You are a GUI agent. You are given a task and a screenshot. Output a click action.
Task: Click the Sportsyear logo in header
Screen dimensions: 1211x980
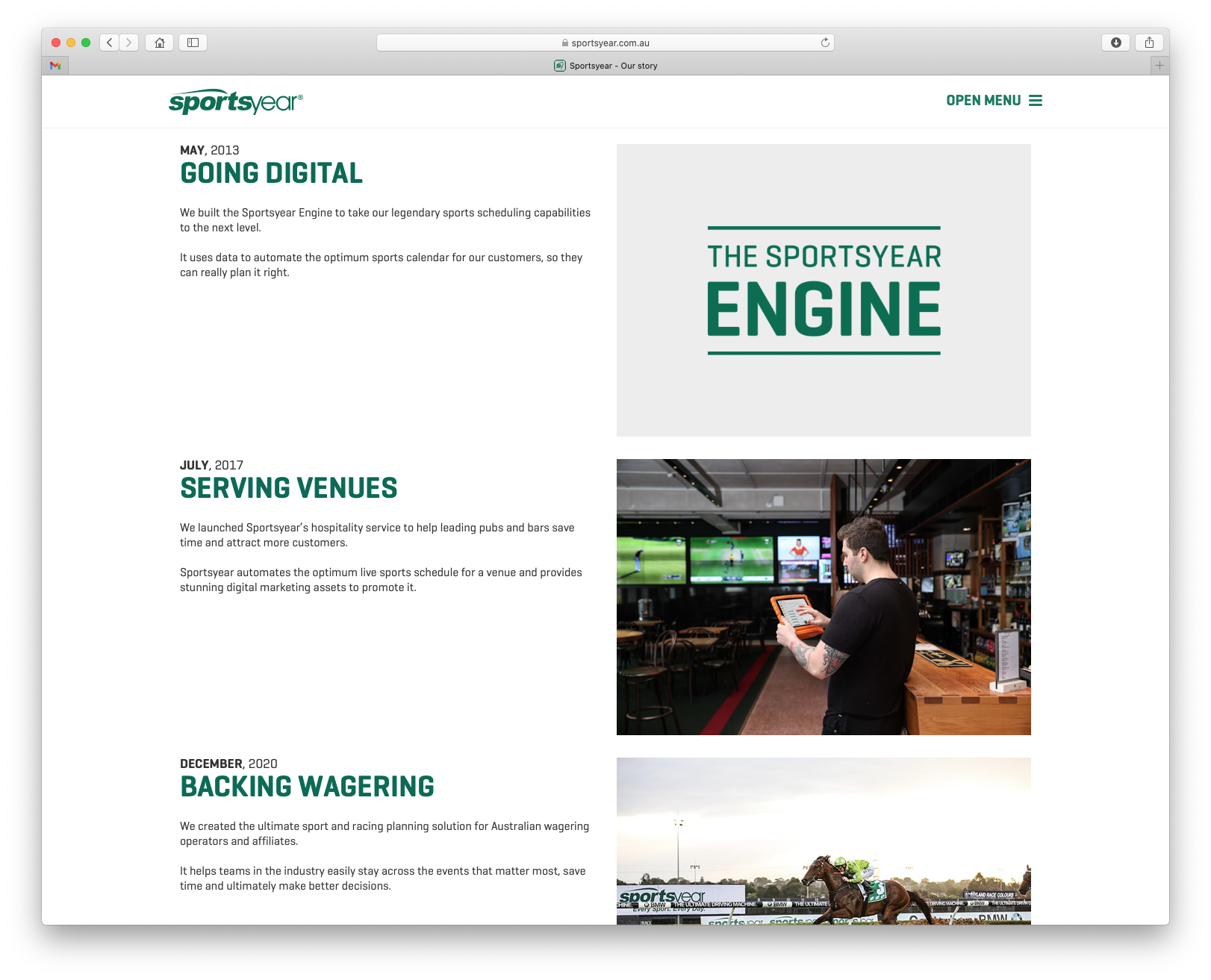coord(236,102)
